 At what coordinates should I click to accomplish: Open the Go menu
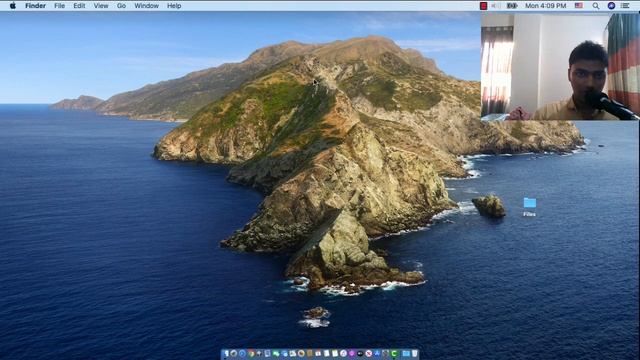121,6
